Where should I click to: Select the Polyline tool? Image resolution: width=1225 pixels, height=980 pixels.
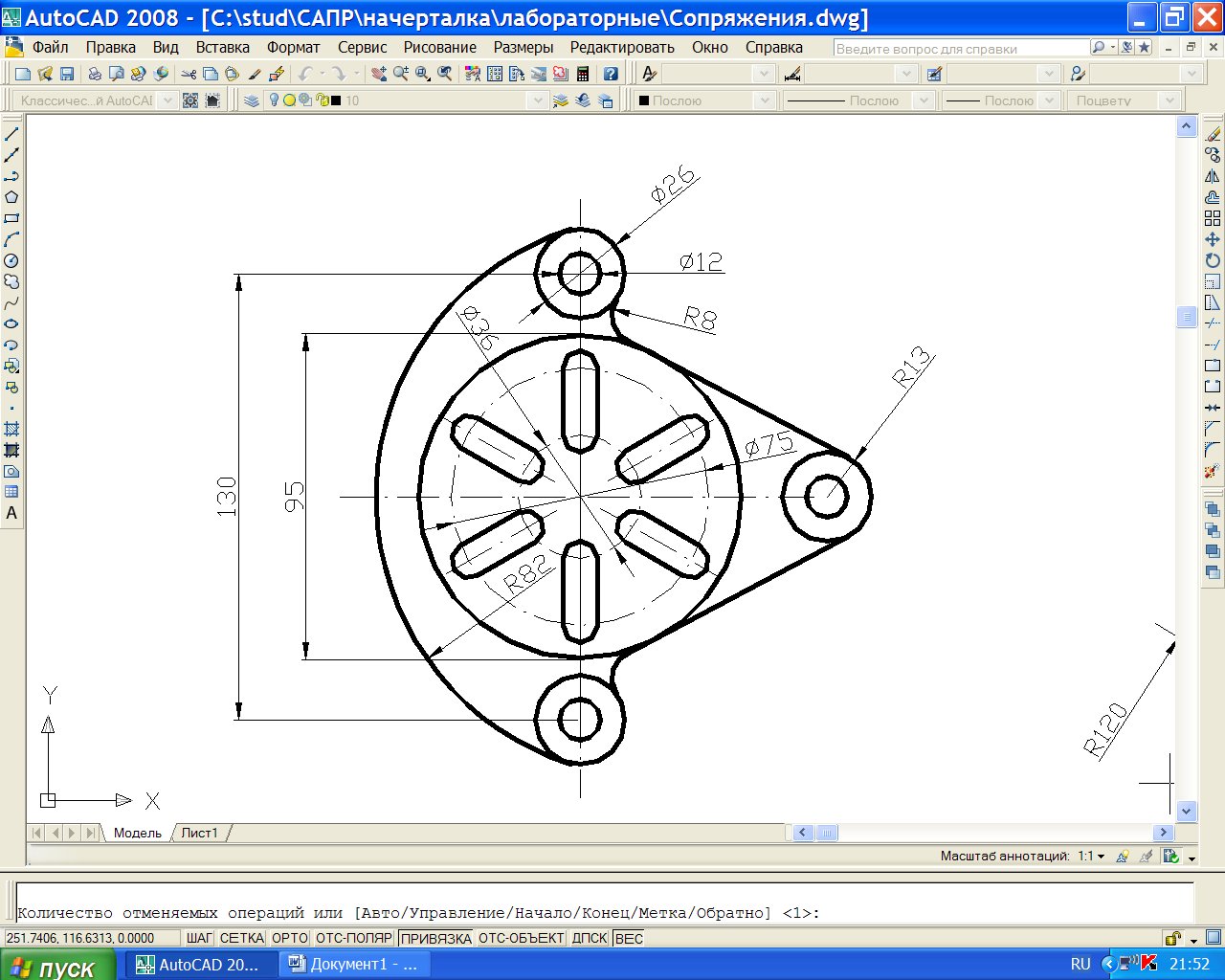[11, 176]
